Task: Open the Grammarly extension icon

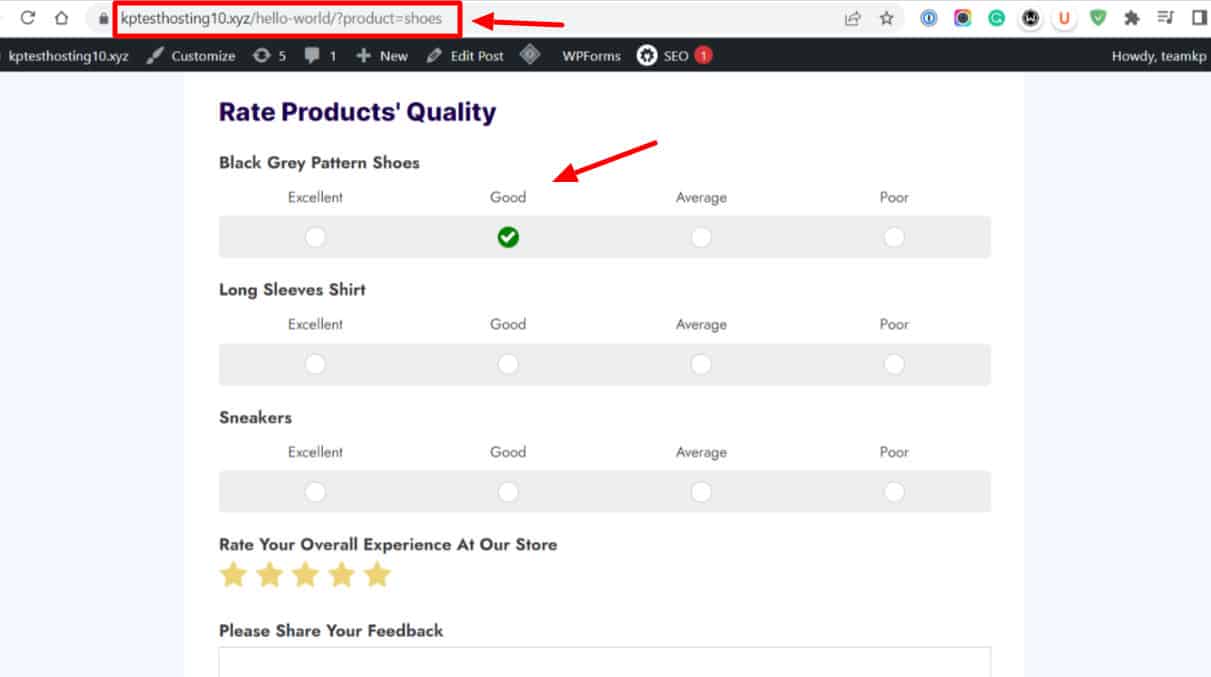Action: [x=996, y=18]
